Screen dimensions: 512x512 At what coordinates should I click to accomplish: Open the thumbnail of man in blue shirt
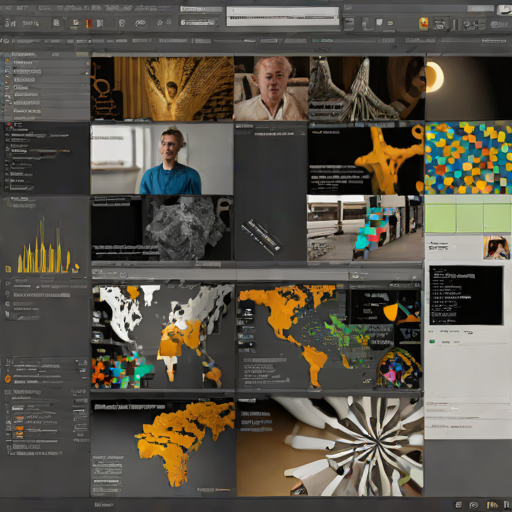coord(162,159)
